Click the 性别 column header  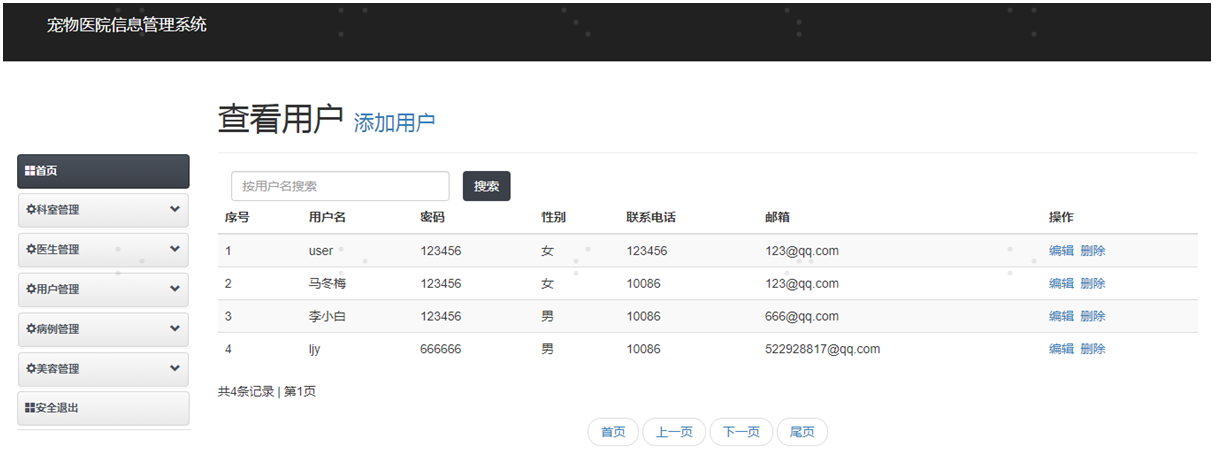pos(553,218)
